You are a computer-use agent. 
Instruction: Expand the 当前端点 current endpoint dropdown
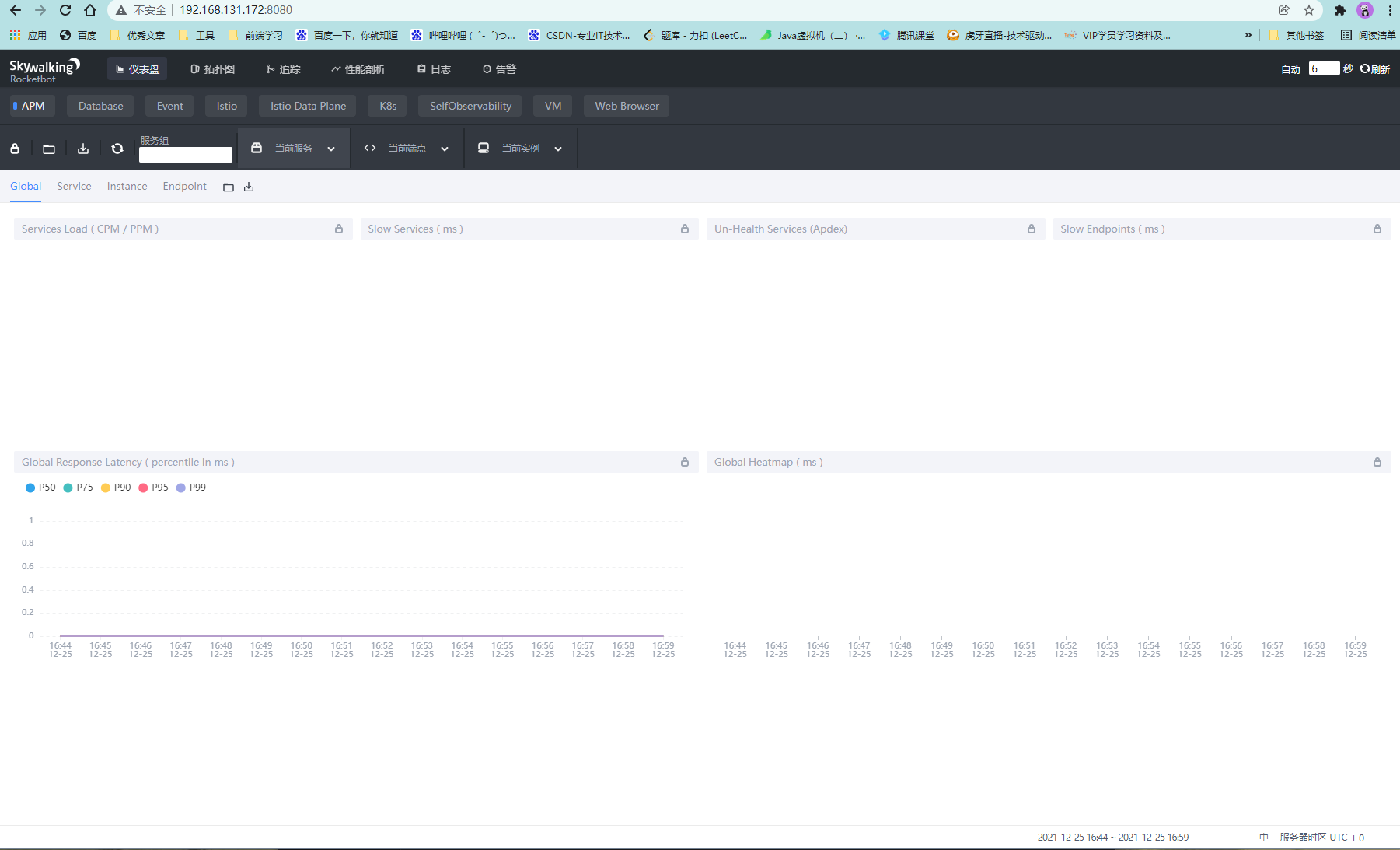pyautogui.click(x=407, y=148)
